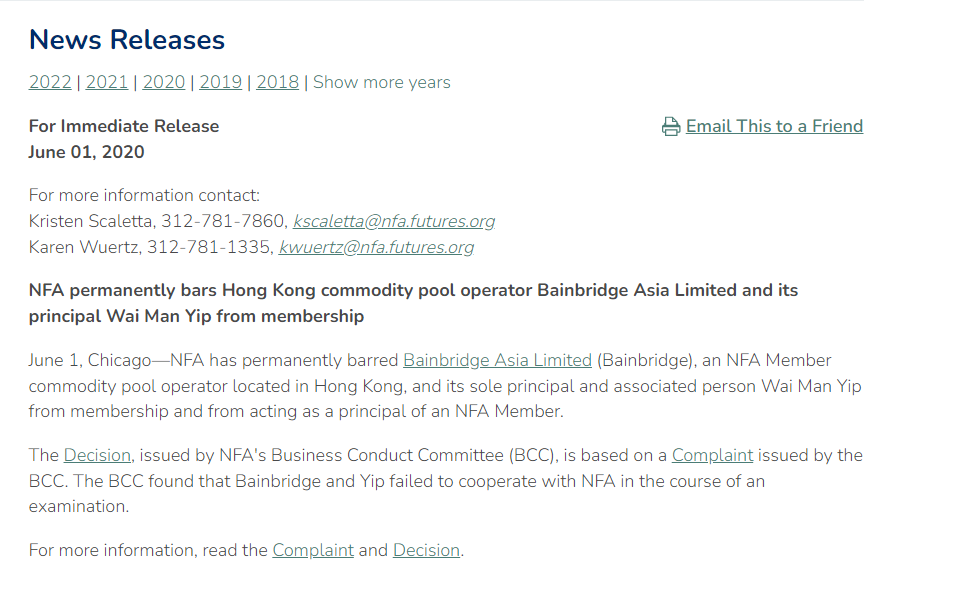Click the June 01, 2020 release date
Screen dimensions: 968x613
(87, 153)
